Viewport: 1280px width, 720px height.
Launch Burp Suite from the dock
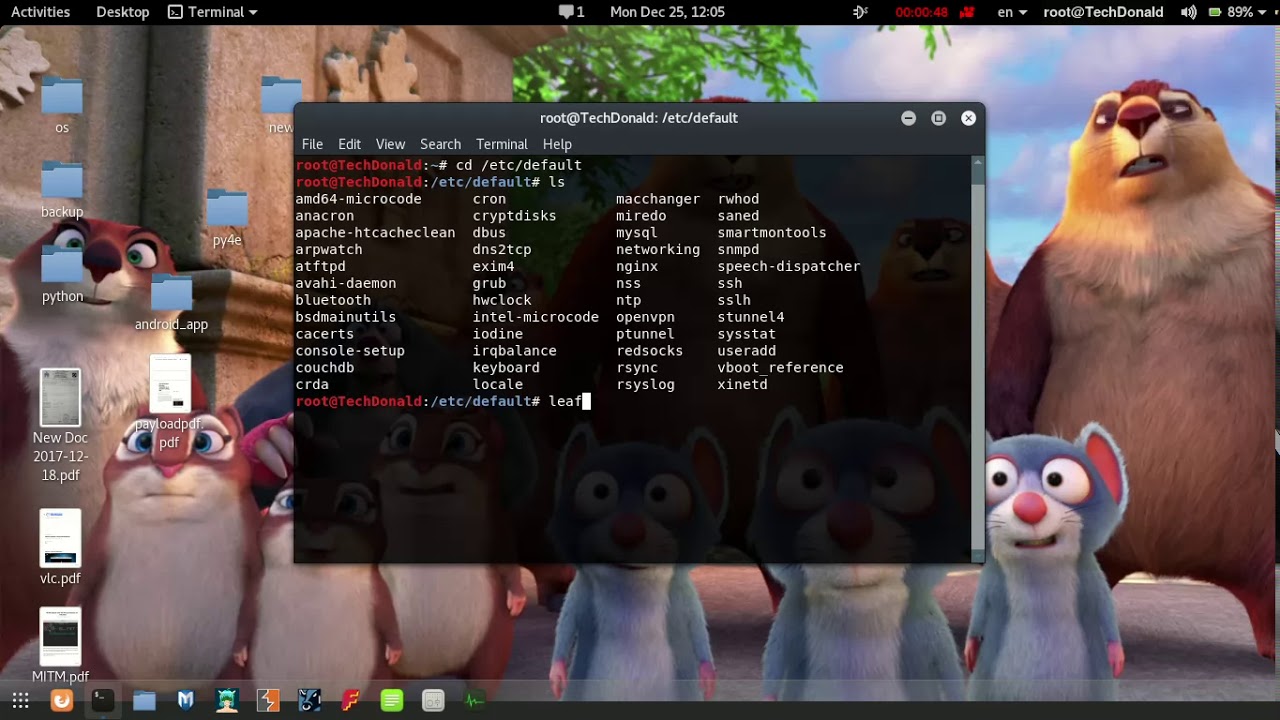(x=268, y=701)
